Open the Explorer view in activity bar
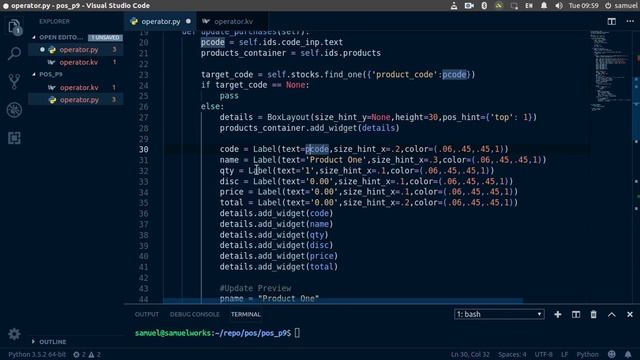Screen dimensions: 640x360 point(14,27)
